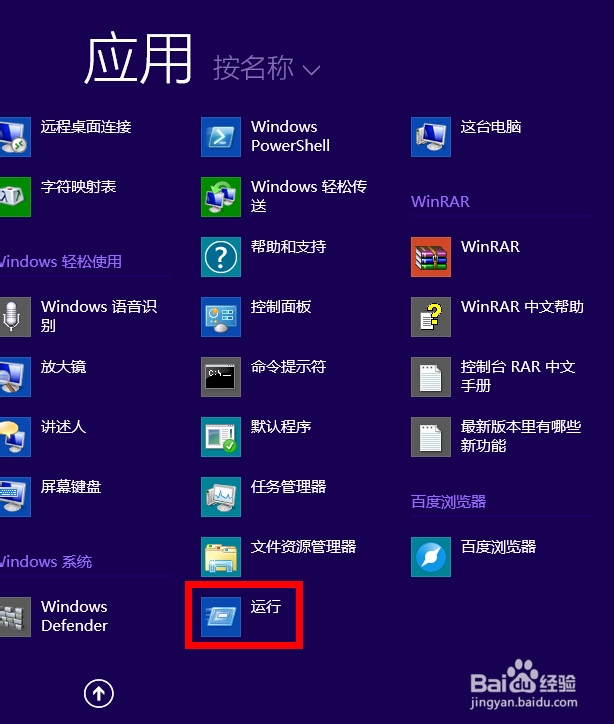Launch the 命令提示符 icon
Viewport: 614px width, 724px height.
pos(221,377)
